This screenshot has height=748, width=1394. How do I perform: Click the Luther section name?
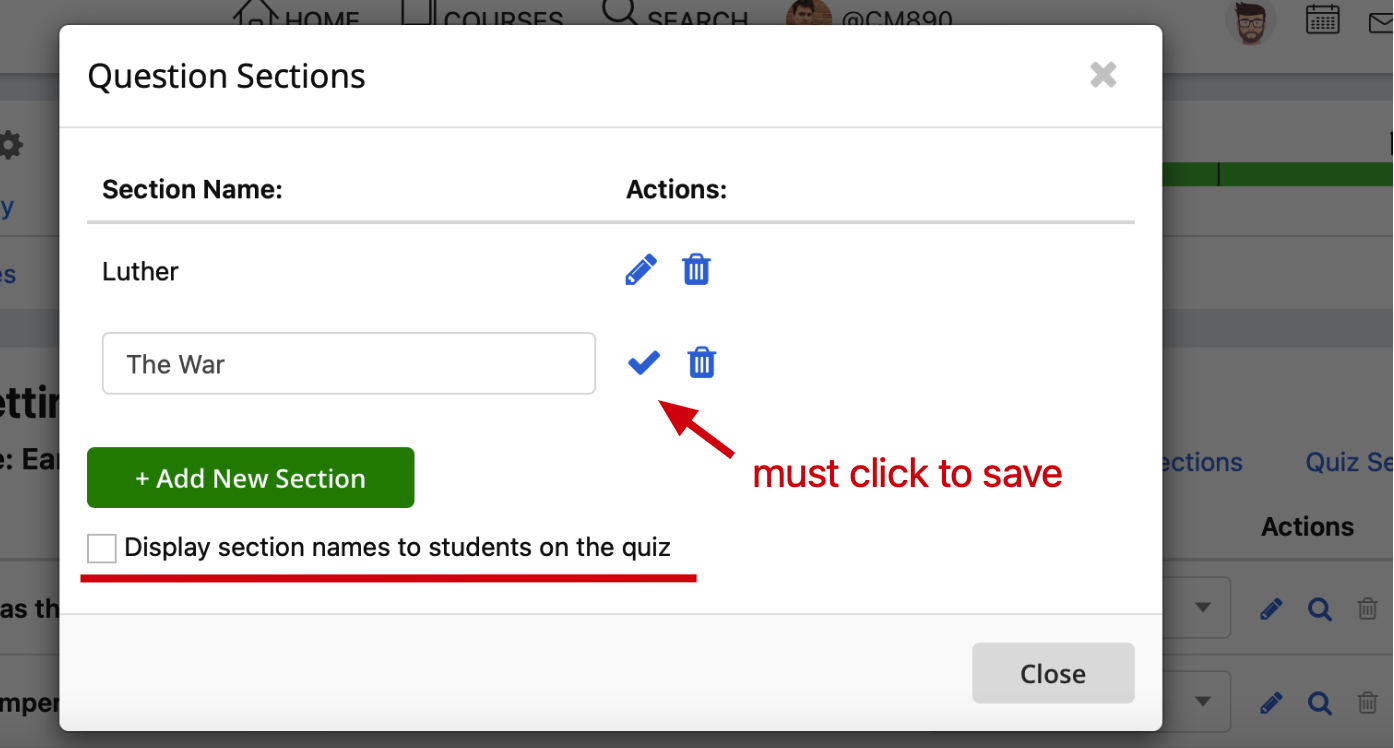coord(140,271)
